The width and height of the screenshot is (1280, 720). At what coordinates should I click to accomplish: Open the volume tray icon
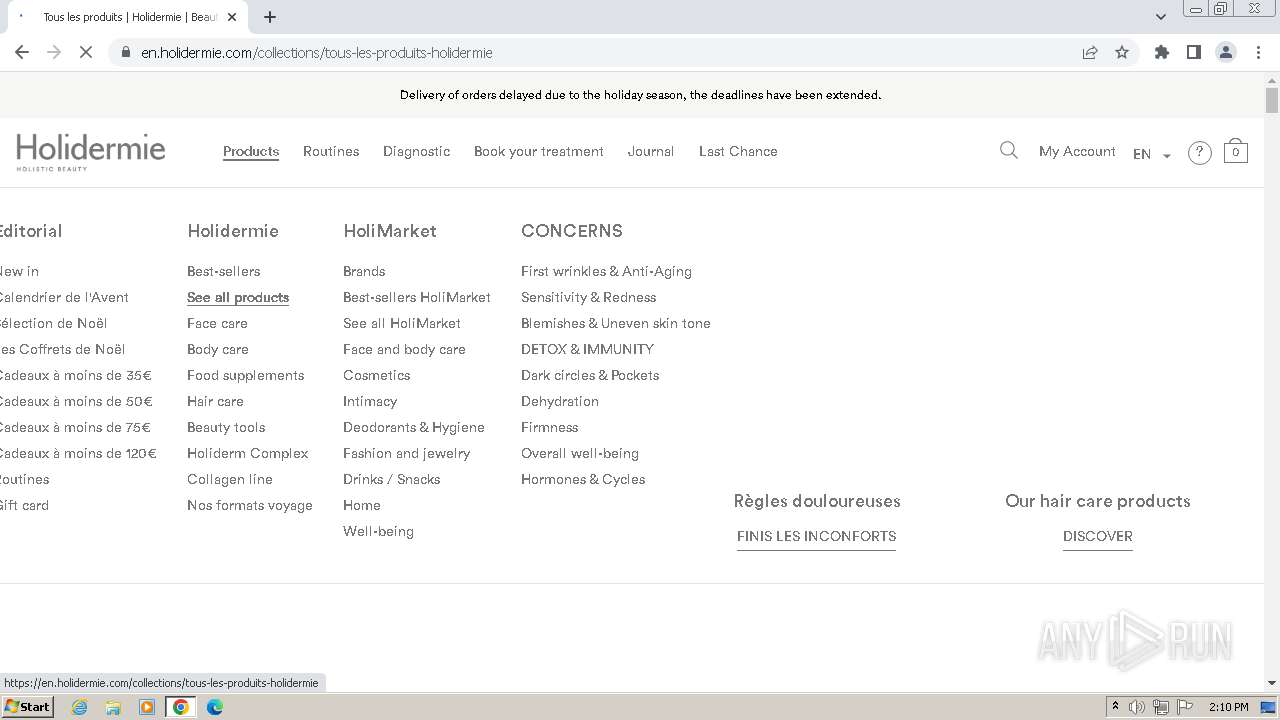1137,707
